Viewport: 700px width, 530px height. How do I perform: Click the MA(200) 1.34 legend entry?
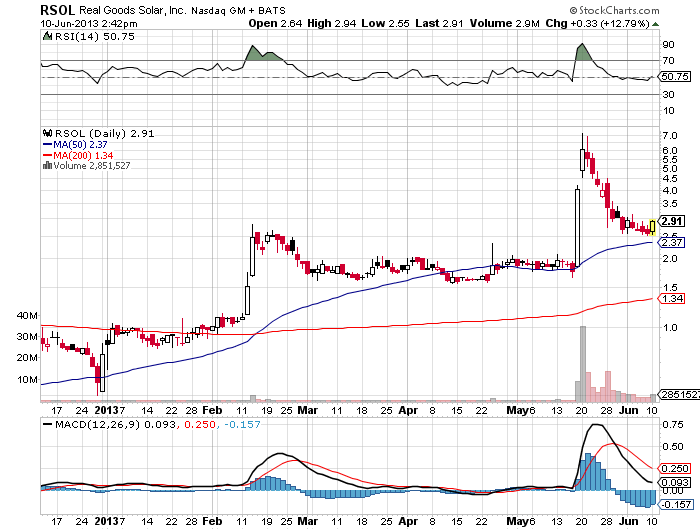(x=83, y=155)
